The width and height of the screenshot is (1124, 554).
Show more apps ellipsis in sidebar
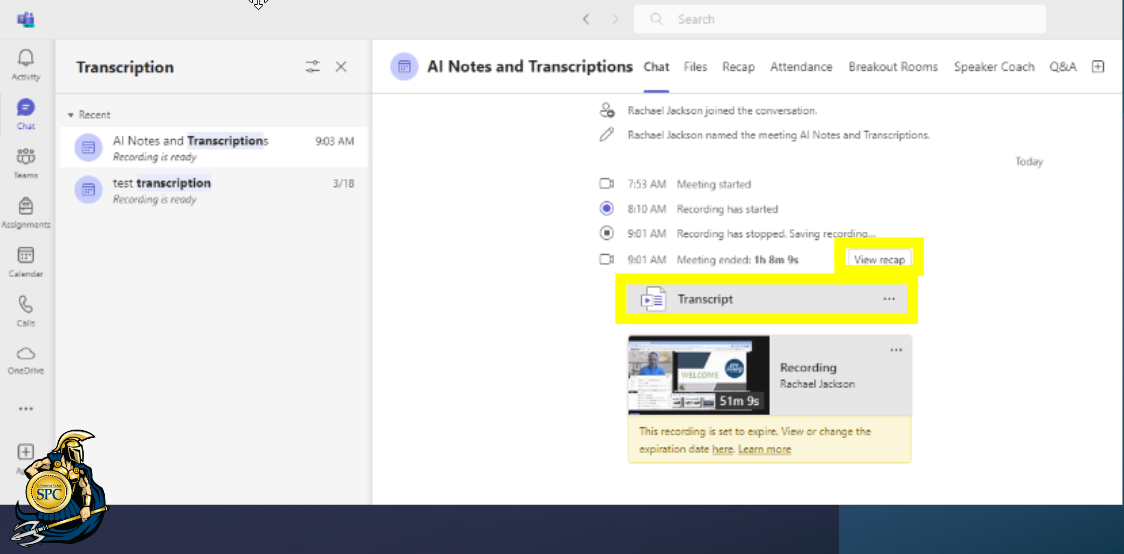pyautogui.click(x=26, y=409)
